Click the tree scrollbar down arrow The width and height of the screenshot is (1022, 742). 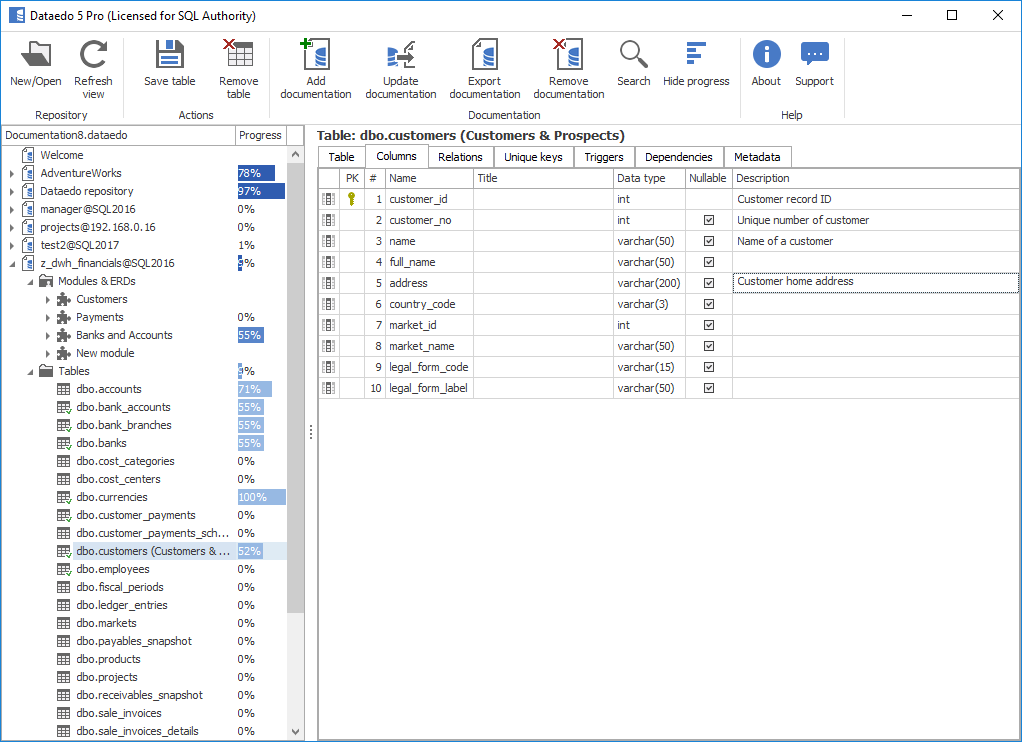[x=295, y=732]
